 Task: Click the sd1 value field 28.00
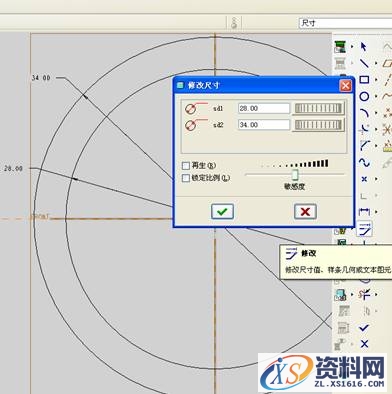point(264,108)
